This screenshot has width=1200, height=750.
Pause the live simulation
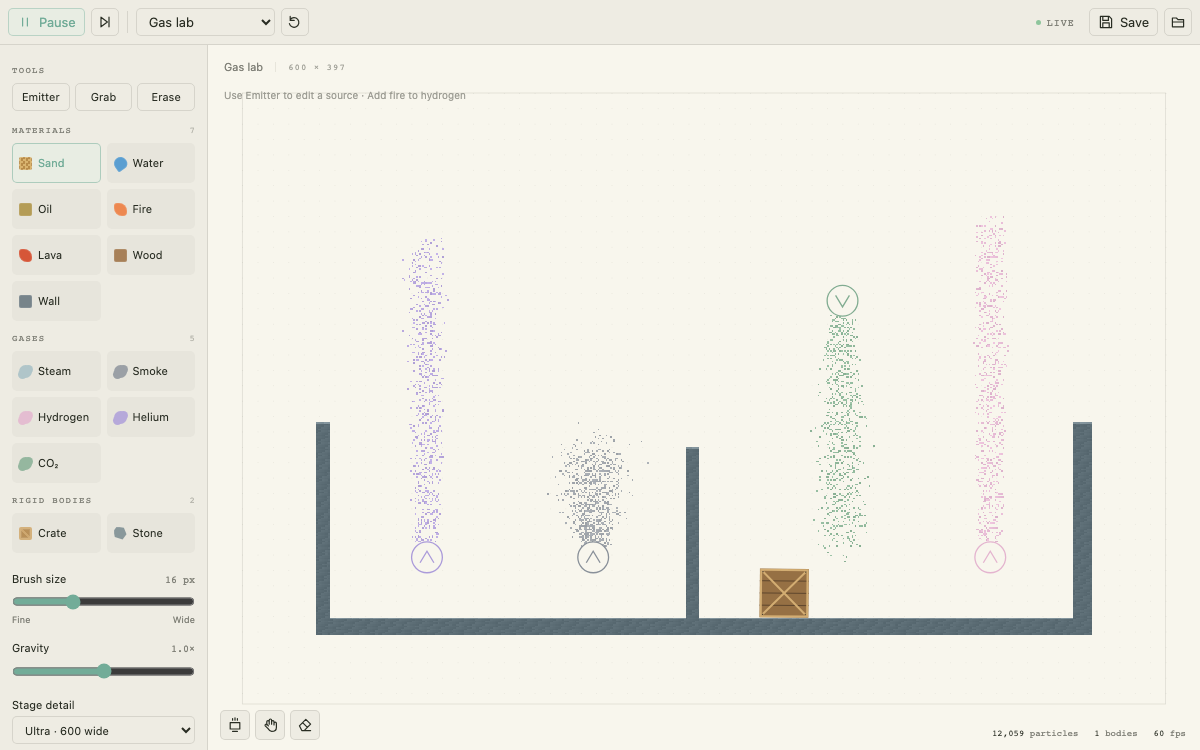[46, 22]
